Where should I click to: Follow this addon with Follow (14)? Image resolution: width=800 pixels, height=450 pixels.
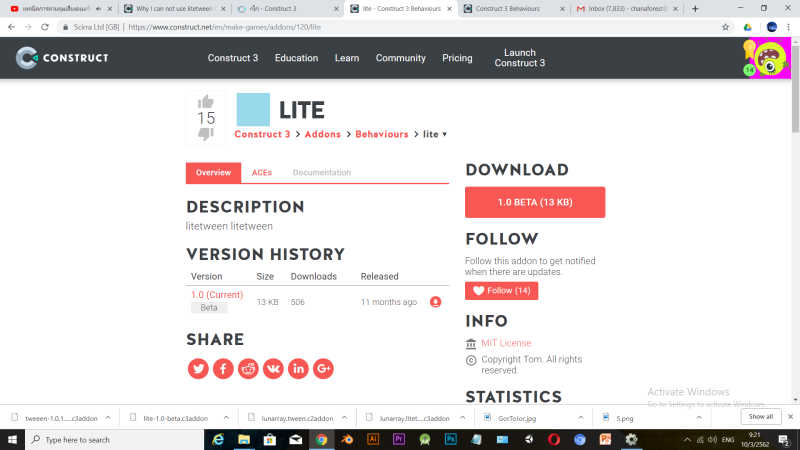(x=502, y=290)
